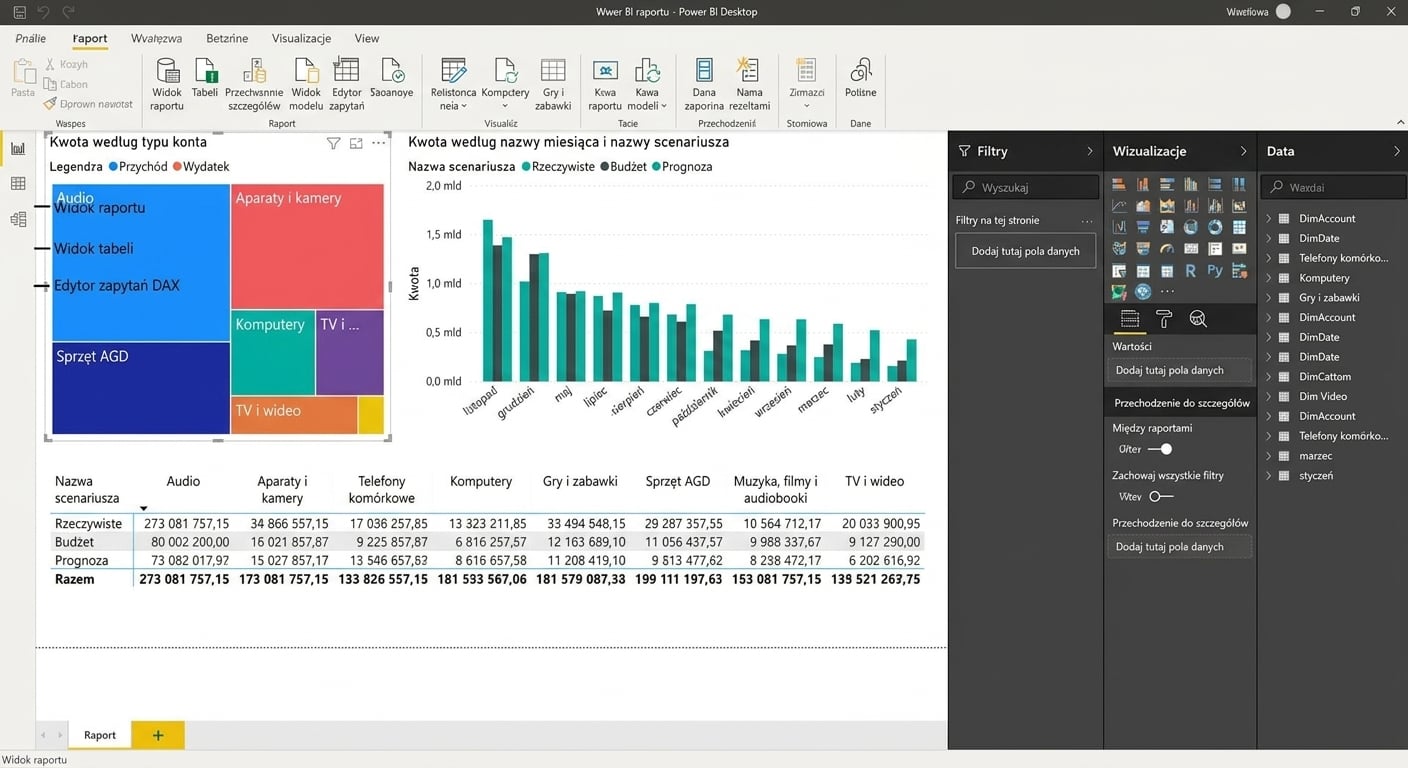Click the save icon in title bar
Viewport: 1408px width, 768px height.
tap(19, 12)
